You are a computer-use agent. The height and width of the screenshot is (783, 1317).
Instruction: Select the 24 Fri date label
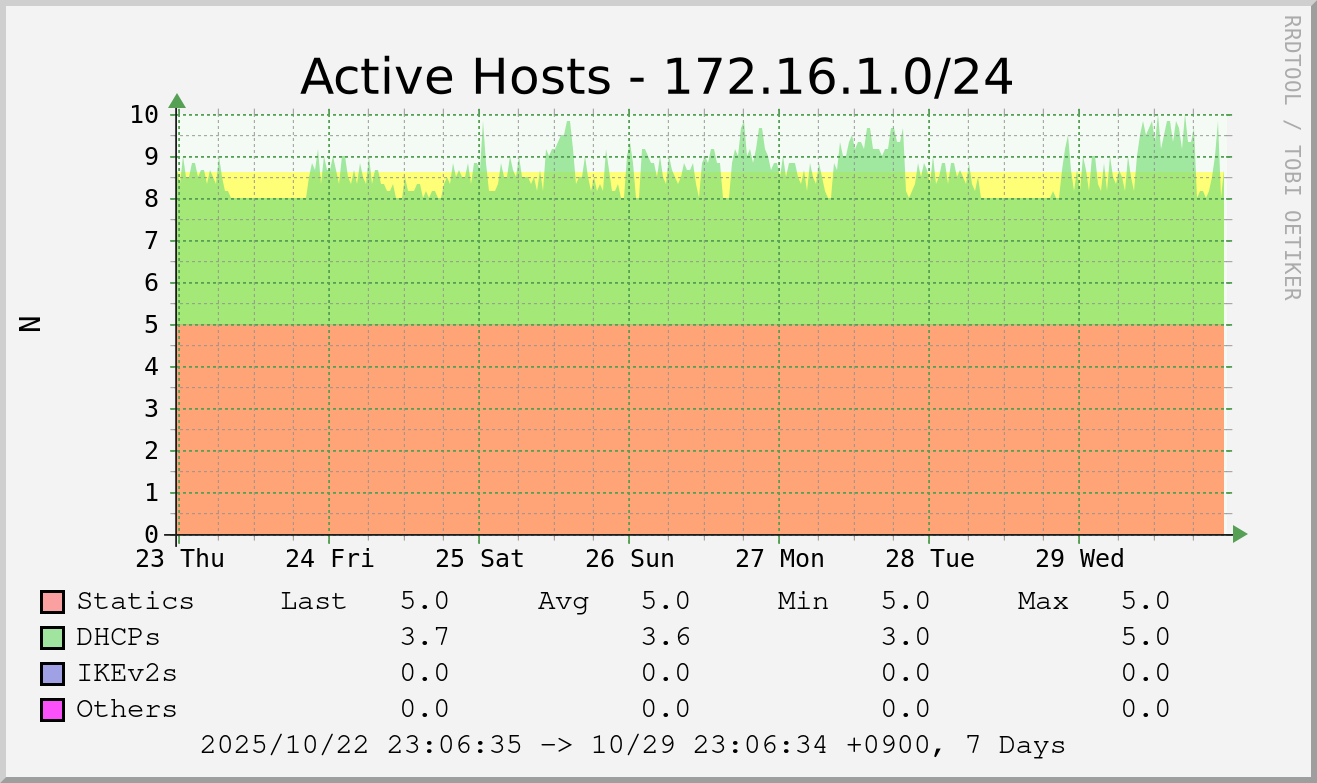[330, 559]
